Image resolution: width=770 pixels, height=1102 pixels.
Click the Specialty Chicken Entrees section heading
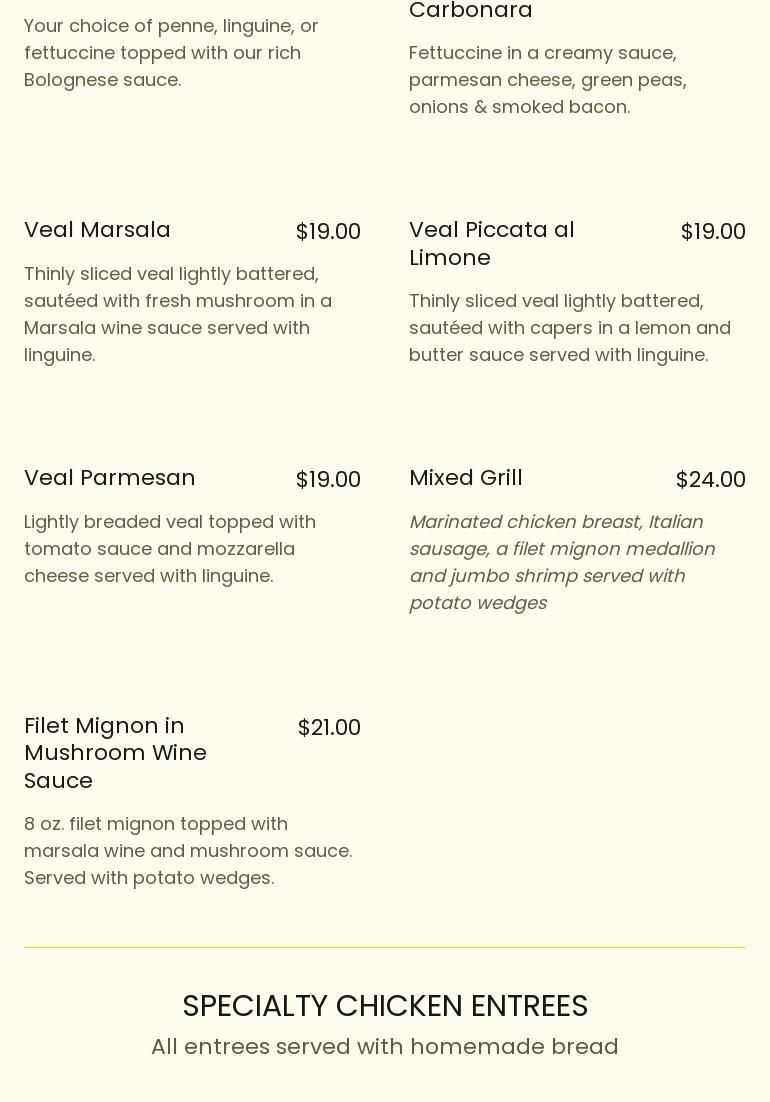[385, 1006]
